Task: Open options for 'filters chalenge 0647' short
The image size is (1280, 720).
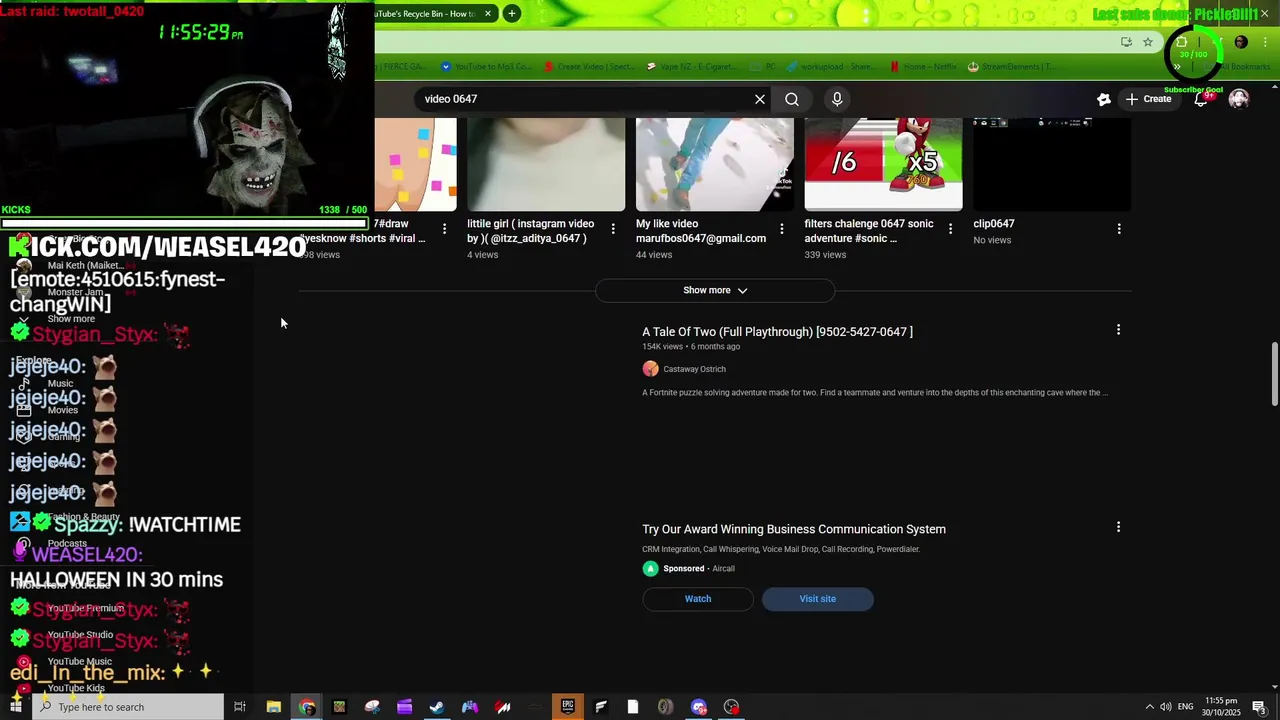Action: coord(950,229)
